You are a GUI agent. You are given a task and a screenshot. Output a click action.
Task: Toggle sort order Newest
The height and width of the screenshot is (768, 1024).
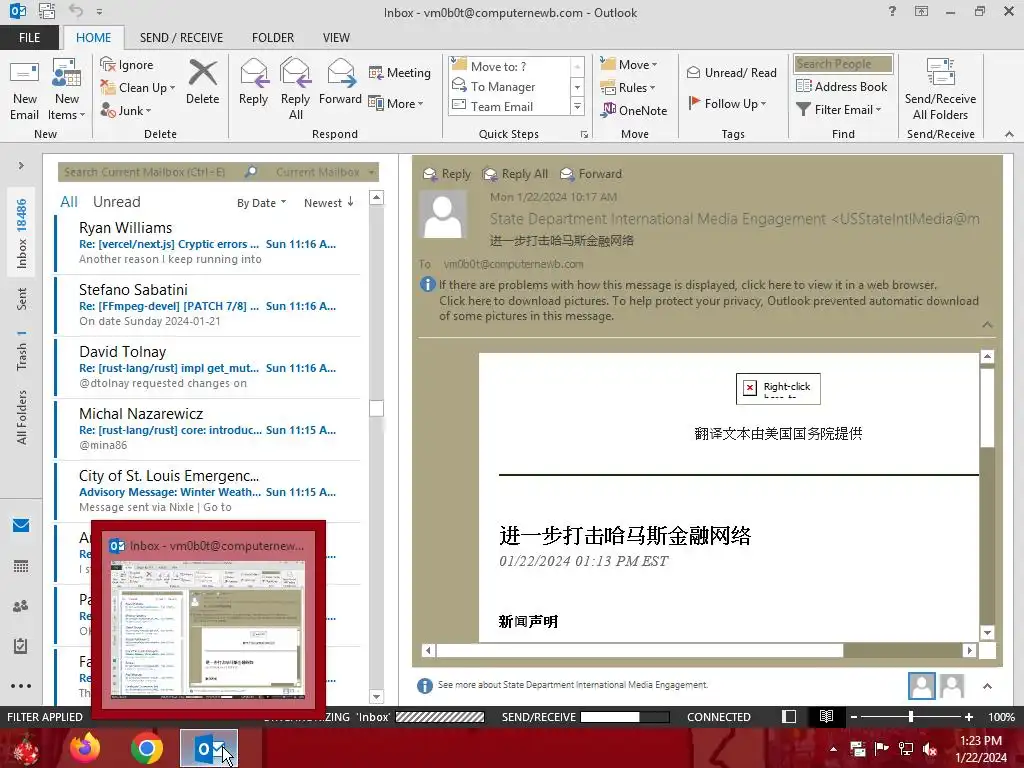328,202
